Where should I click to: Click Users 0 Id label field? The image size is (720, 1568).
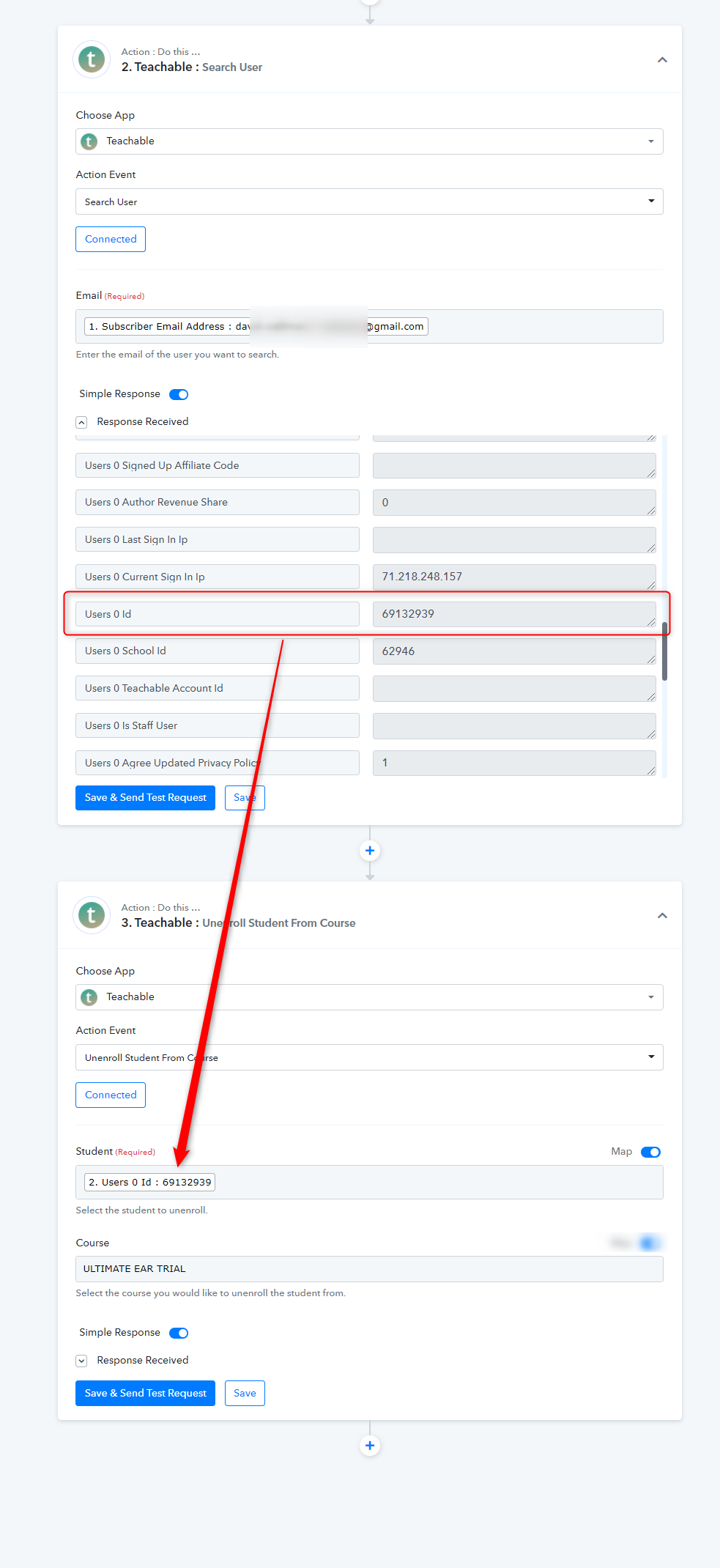point(218,614)
